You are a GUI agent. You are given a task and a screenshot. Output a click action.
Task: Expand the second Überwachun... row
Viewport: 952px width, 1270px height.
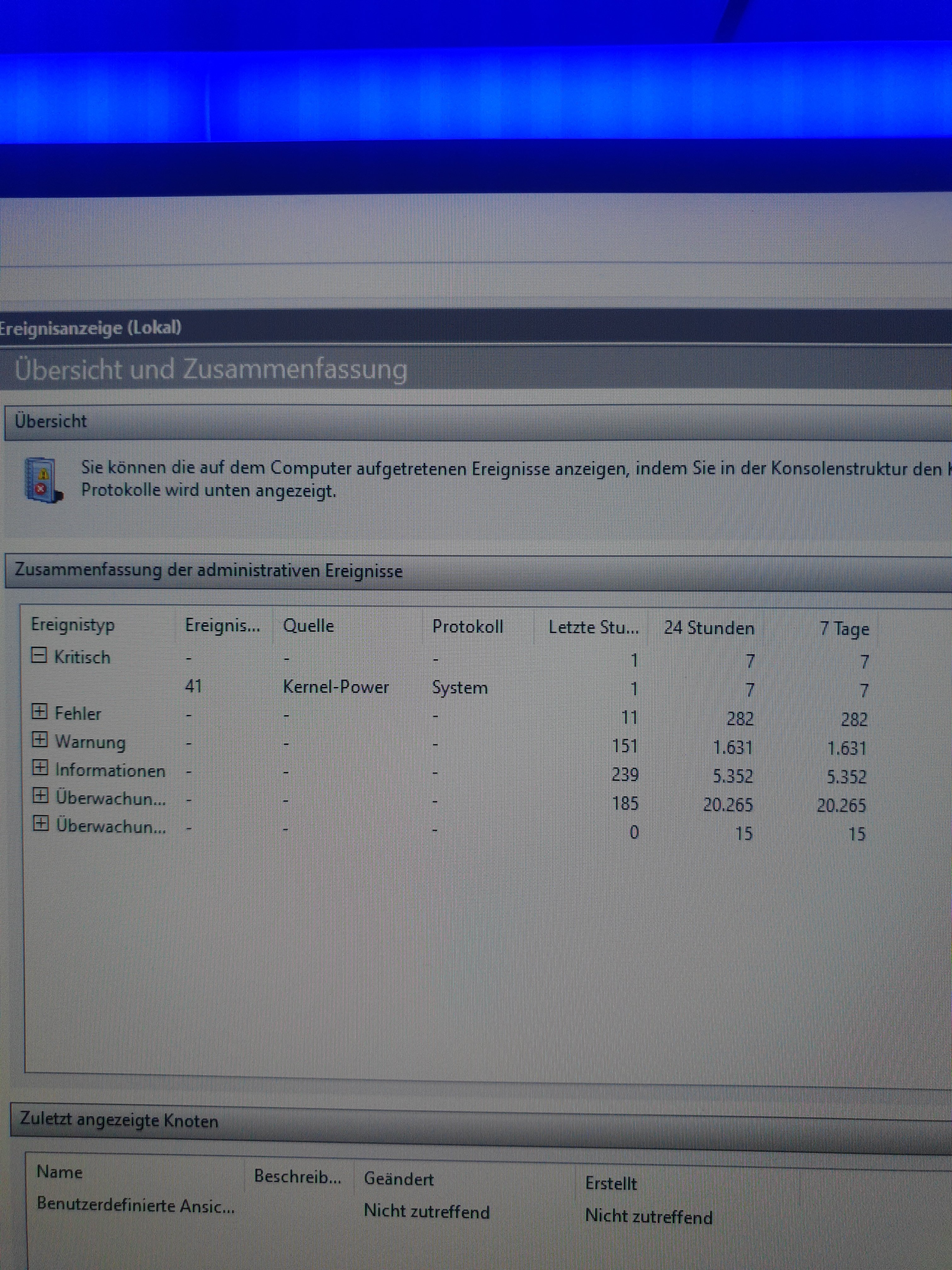tap(40, 824)
